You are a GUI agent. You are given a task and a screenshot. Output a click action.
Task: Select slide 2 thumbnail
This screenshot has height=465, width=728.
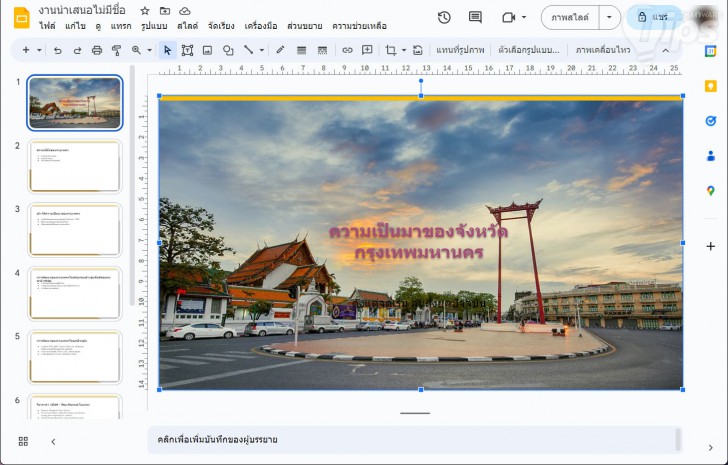(75, 166)
